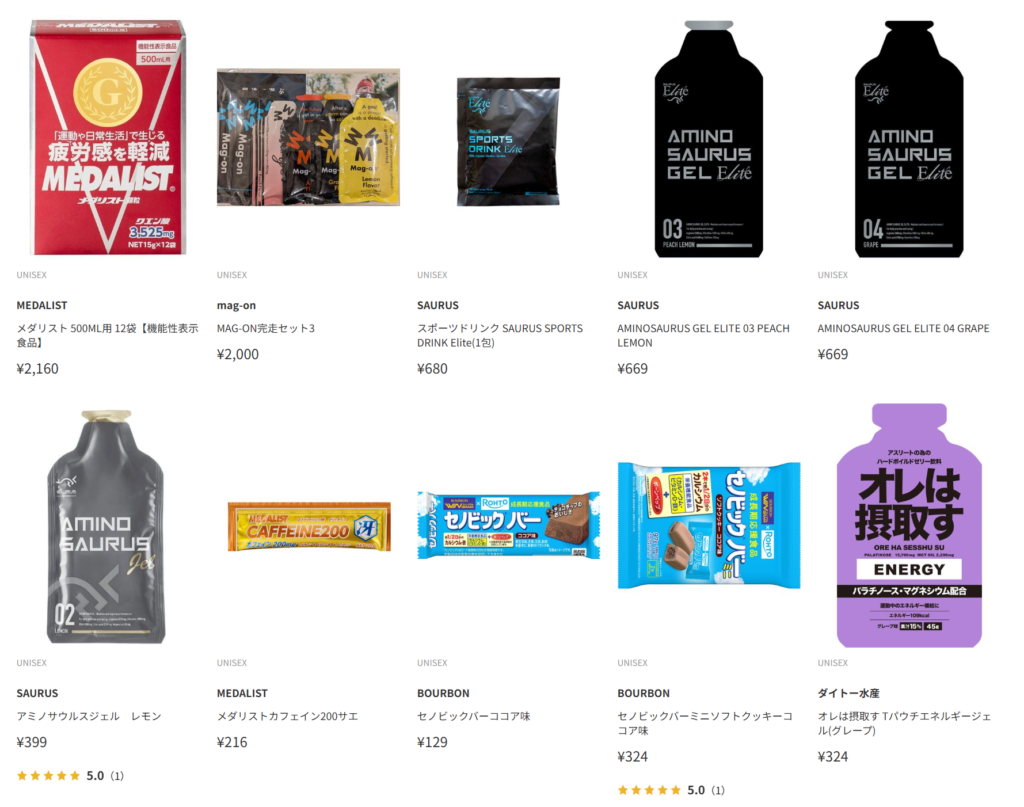Open the オレは摂取す Tパウチエネルギージェル link

pos(904,723)
